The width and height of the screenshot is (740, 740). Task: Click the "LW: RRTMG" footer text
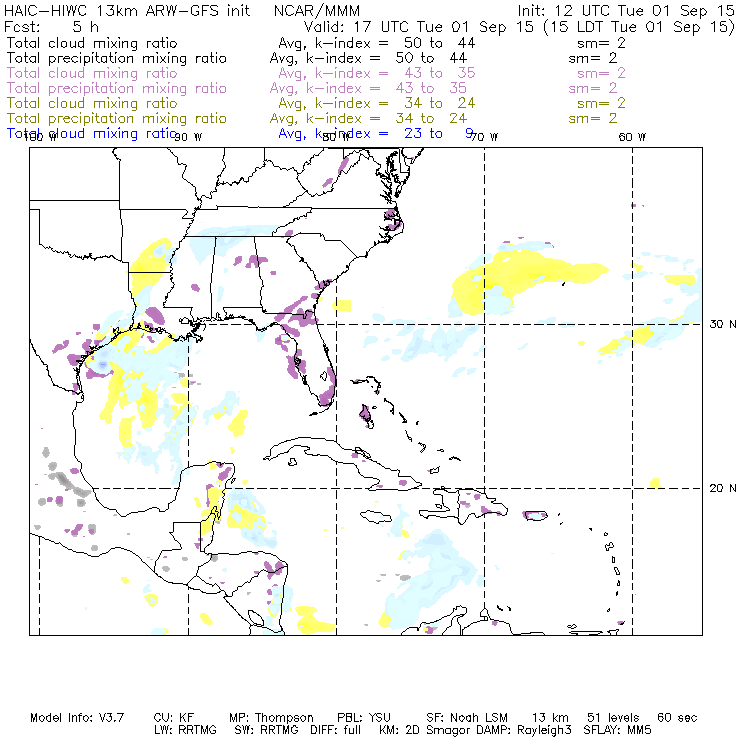pos(185,730)
